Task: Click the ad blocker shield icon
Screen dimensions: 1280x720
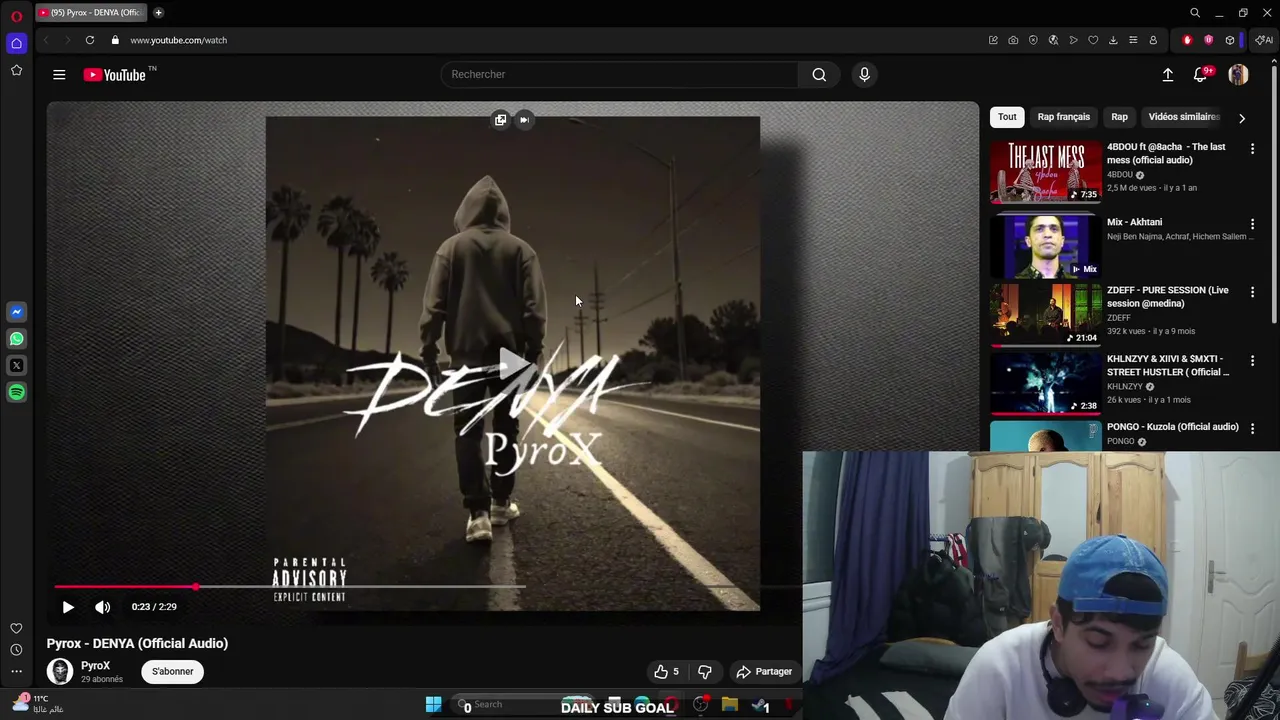Action: [x=1033, y=40]
